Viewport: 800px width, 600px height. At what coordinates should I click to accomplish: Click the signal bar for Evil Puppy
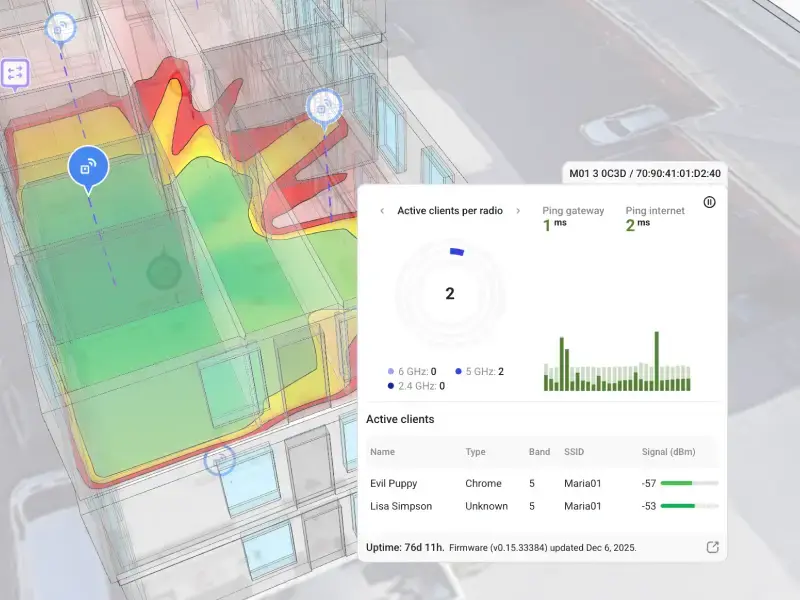click(x=689, y=484)
